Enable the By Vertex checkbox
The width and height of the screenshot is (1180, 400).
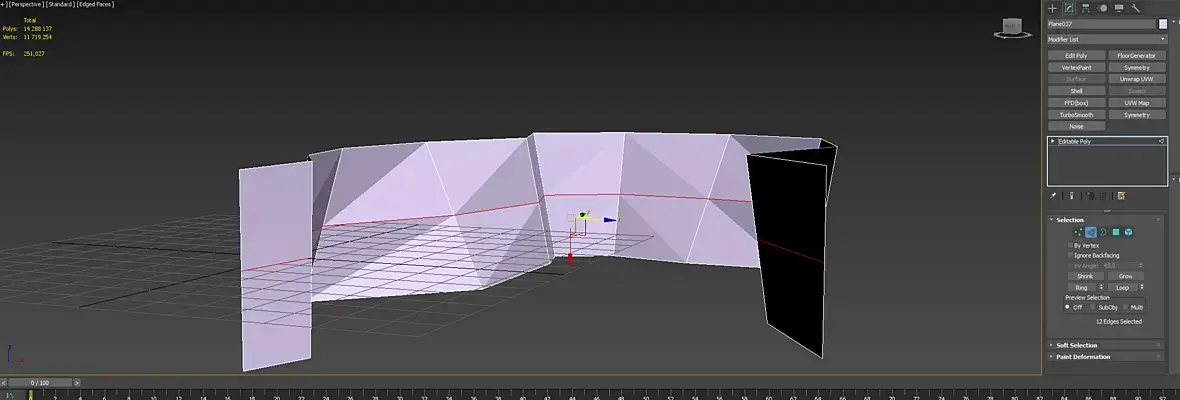pos(1072,245)
